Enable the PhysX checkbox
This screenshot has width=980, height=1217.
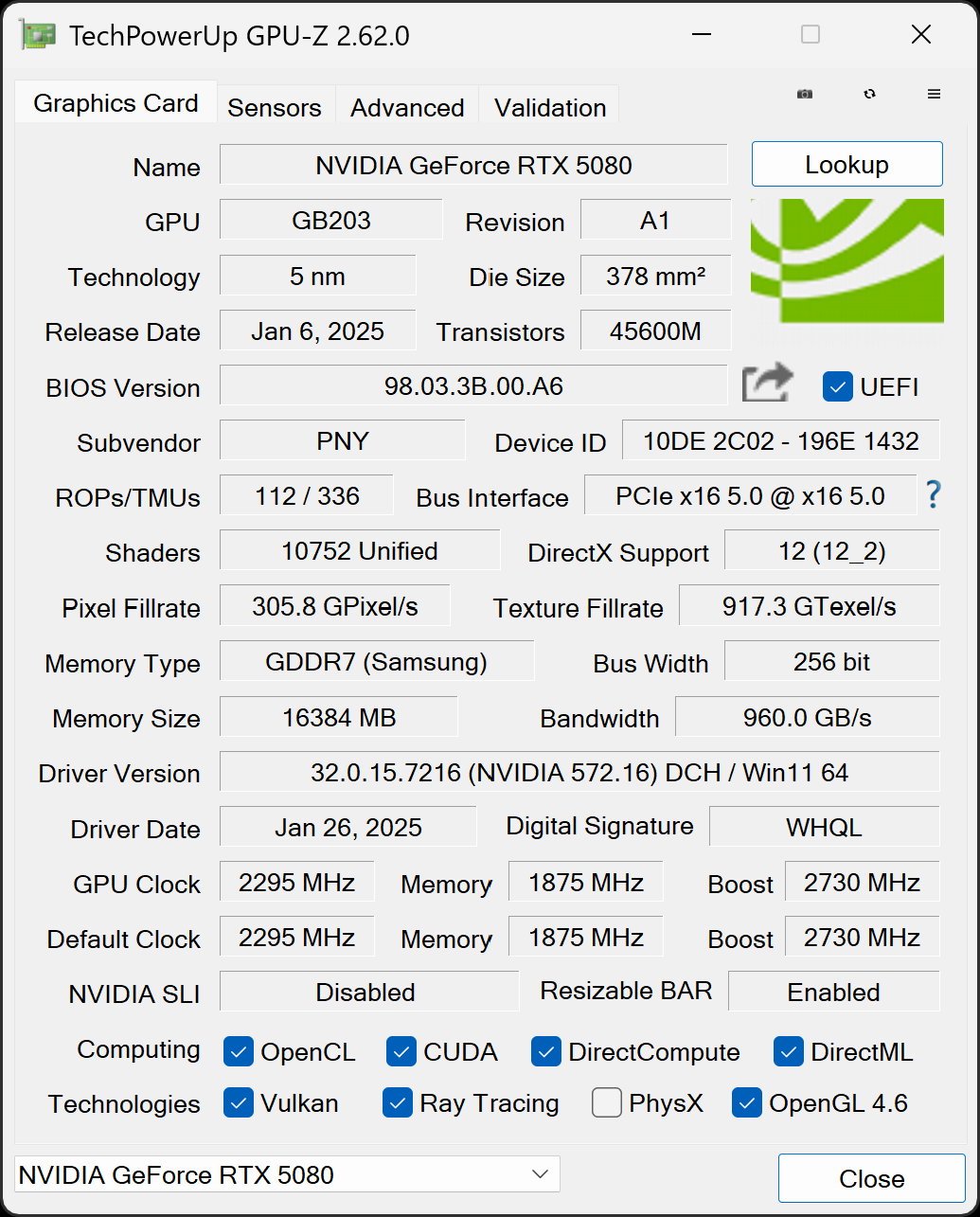point(607,1102)
